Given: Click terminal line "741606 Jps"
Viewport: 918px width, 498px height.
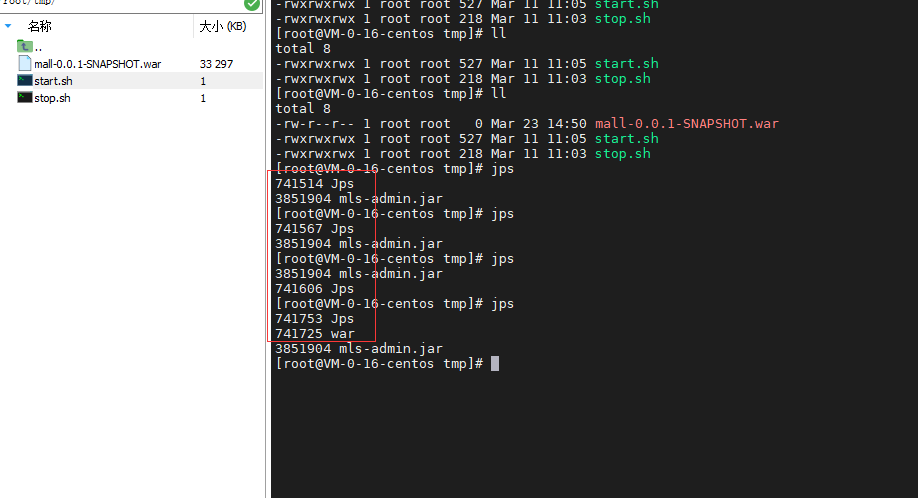Looking at the screenshot, I should (314, 289).
